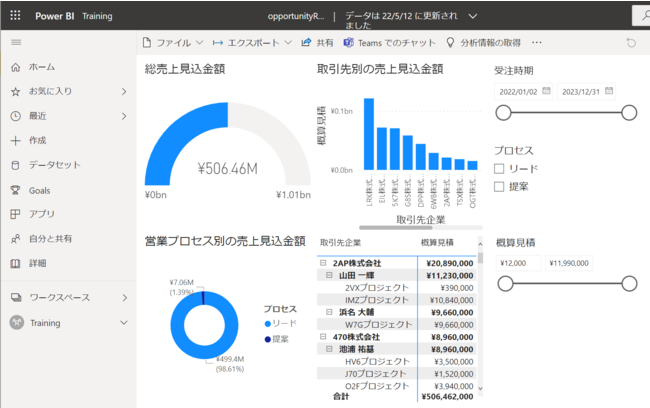The height and width of the screenshot is (408, 650).
Task: Open the app launcher grid icon
Action: click(16, 16)
